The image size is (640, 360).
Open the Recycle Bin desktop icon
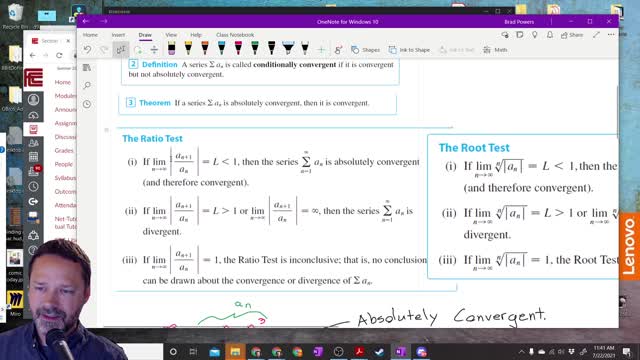pyautogui.click(x=15, y=17)
